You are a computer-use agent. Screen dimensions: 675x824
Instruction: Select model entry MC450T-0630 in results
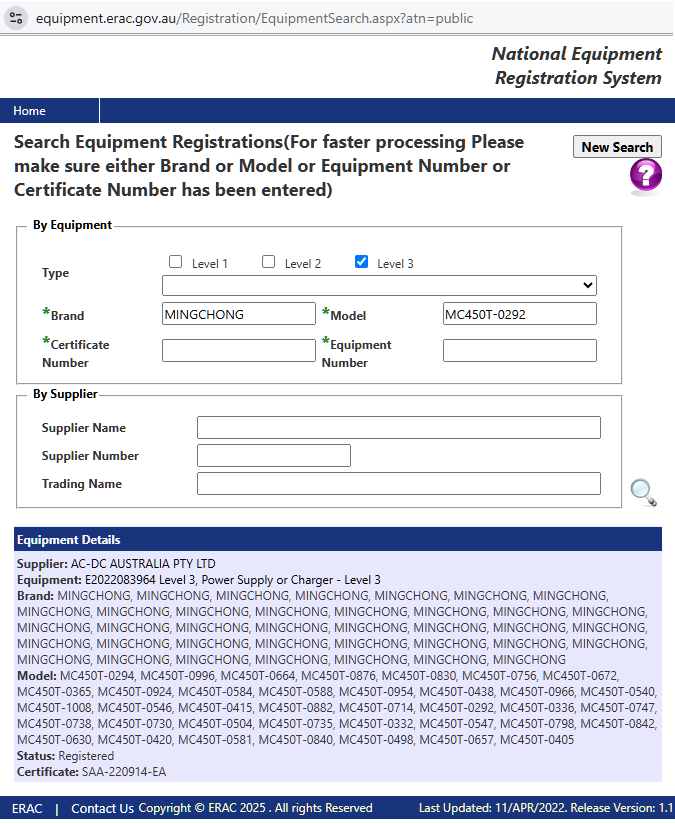click(x=54, y=739)
